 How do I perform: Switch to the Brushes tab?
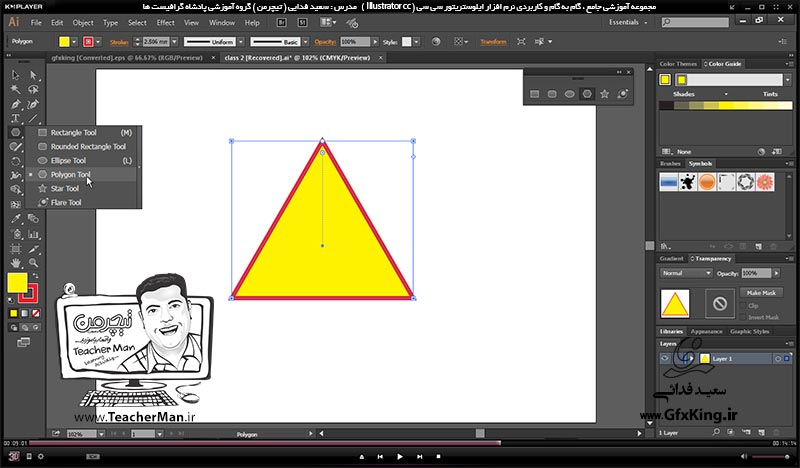click(x=670, y=164)
